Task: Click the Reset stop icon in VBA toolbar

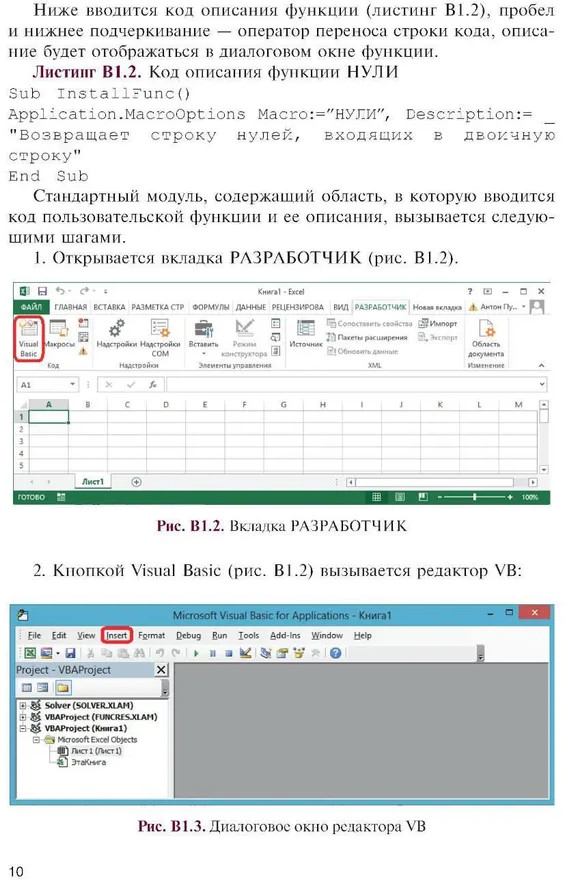Action: point(229,653)
